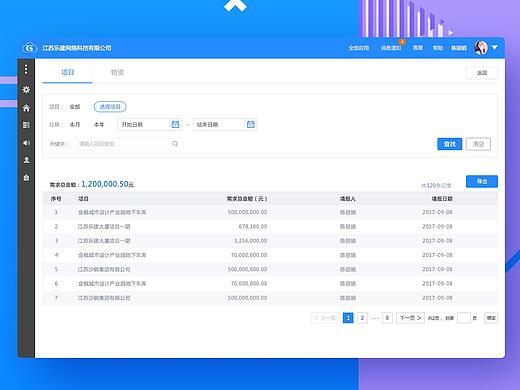Click project name in table row 2
Screen dimensions: 520x390
(x=104, y=227)
